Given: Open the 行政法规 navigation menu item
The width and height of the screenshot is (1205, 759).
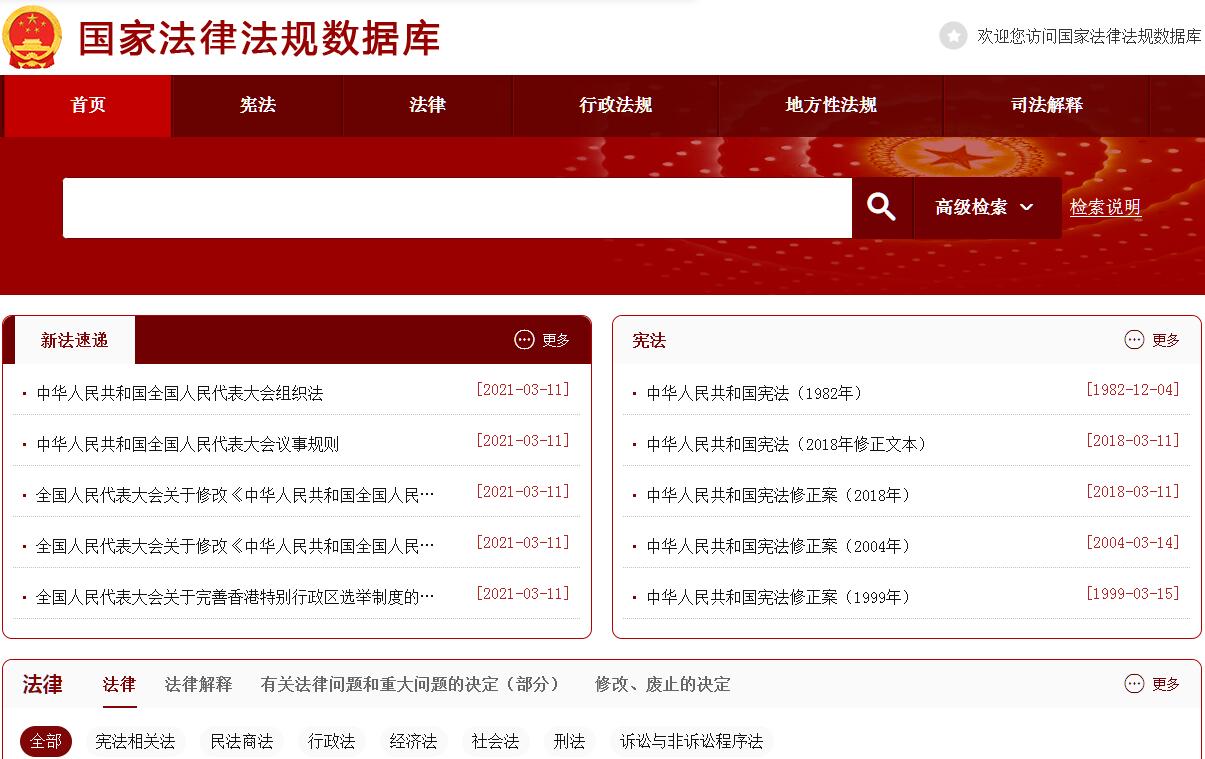Looking at the screenshot, I should pos(615,105).
